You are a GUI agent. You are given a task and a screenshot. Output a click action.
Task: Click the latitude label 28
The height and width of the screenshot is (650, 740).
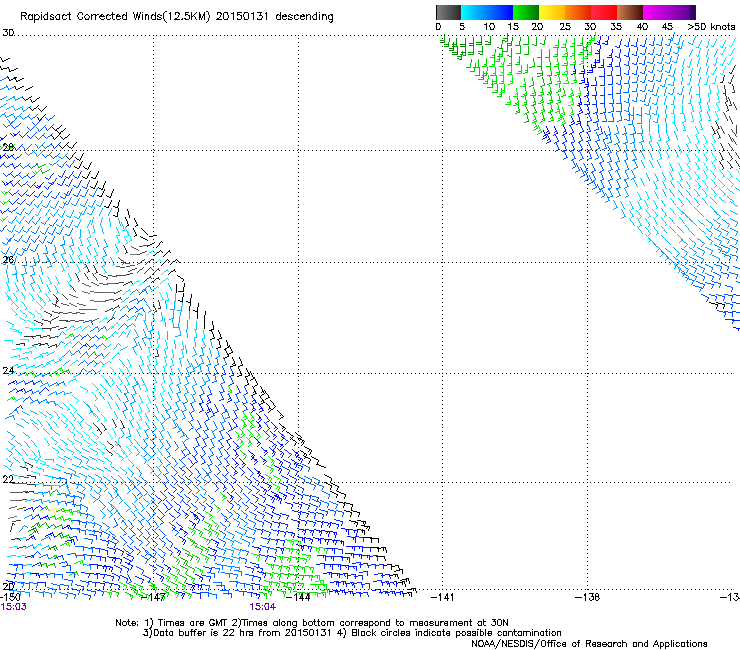click(8, 147)
